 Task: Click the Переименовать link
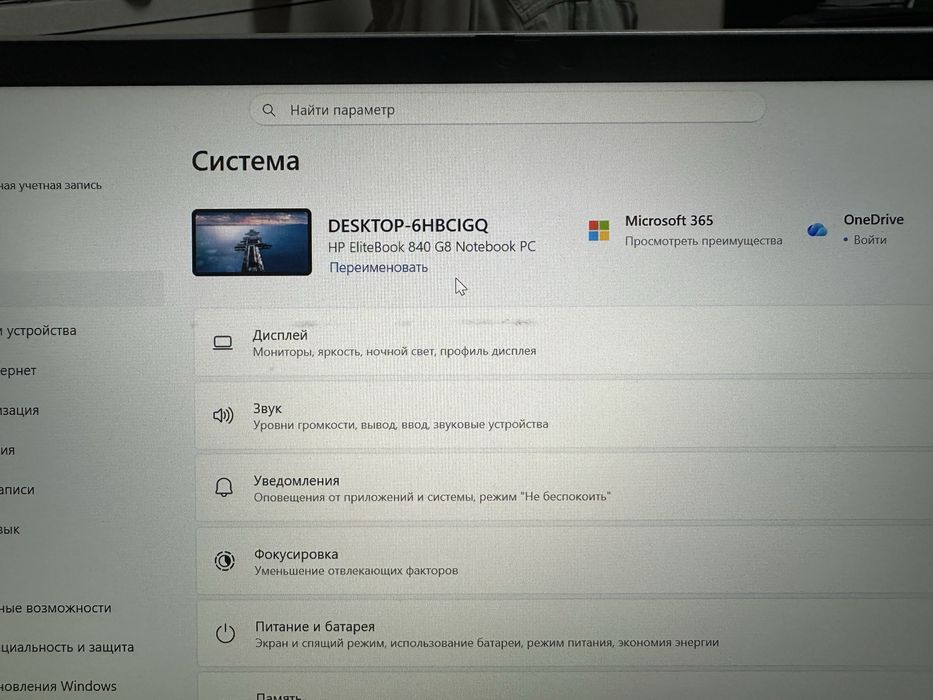[x=378, y=267]
